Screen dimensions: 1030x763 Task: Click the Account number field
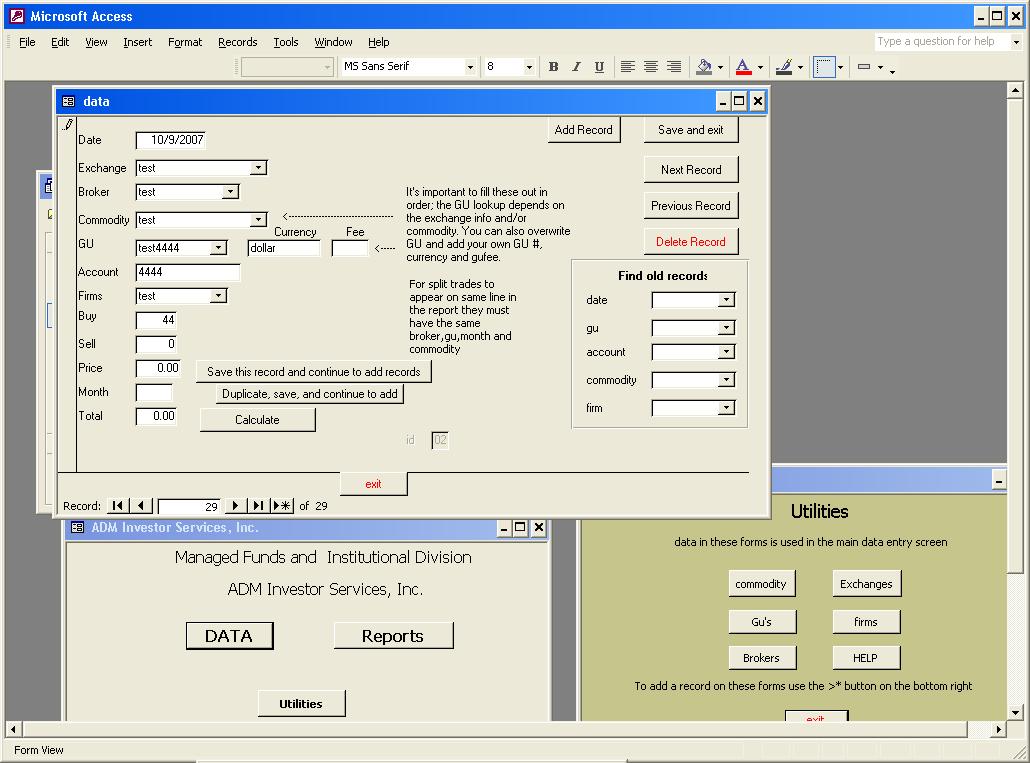[188, 272]
